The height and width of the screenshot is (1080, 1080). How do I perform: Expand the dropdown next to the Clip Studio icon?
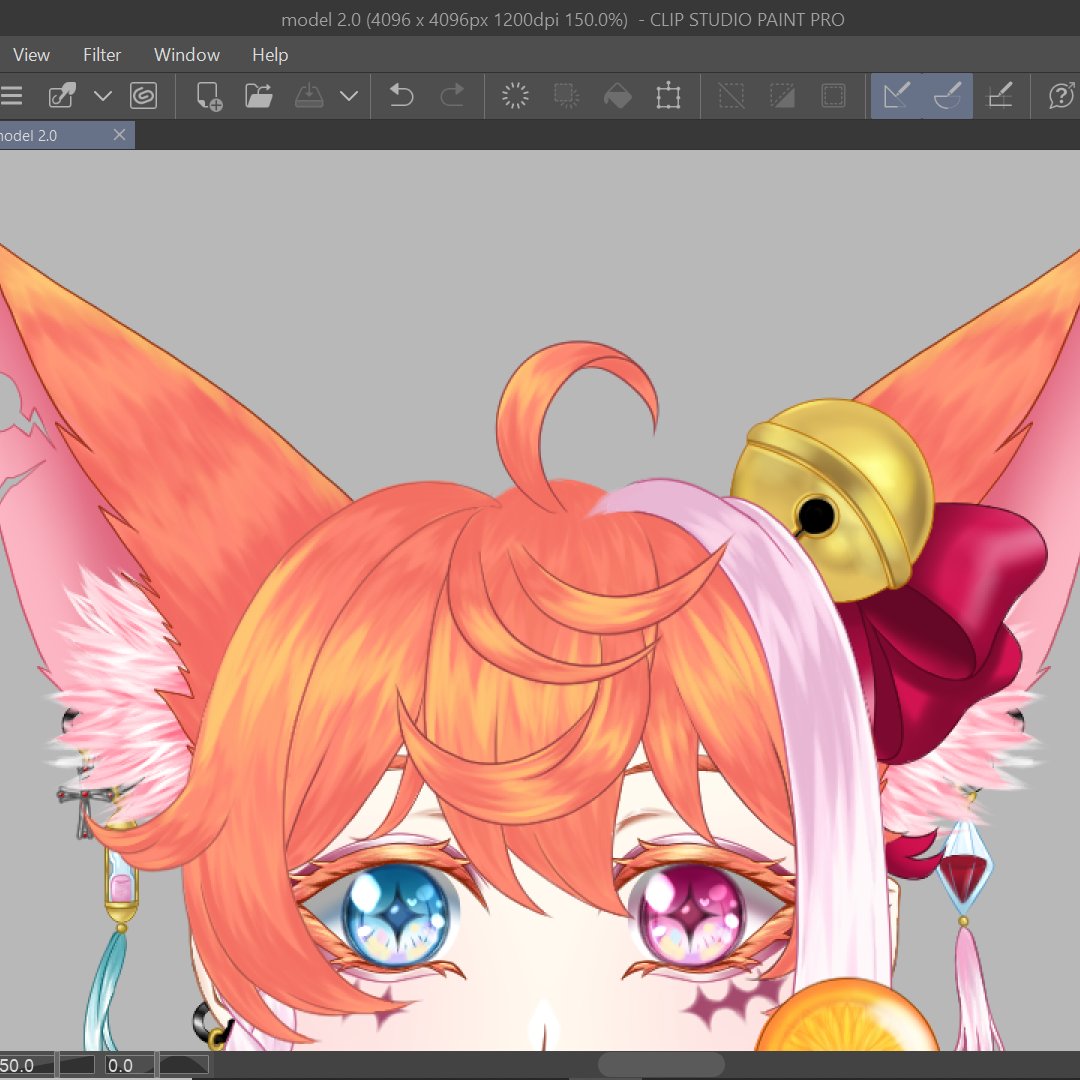click(x=103, y=96)
